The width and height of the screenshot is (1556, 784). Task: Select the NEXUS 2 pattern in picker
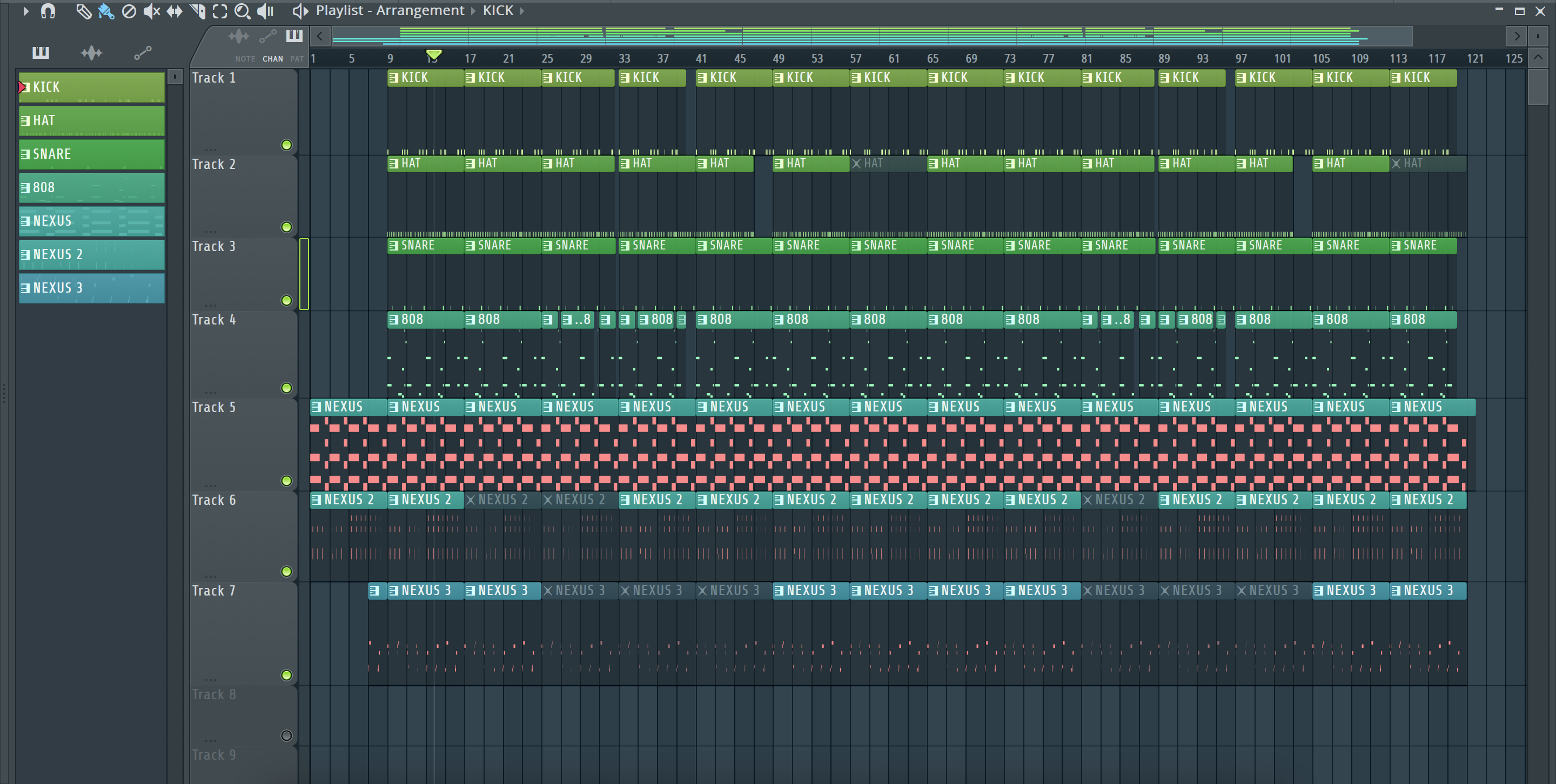point(92,255)
